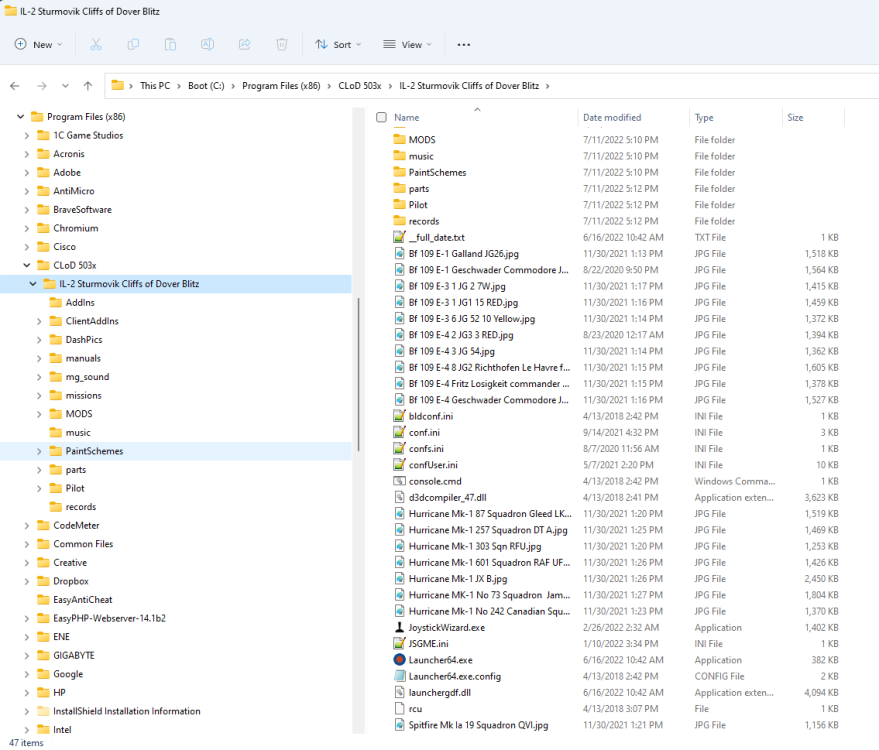879x750 pixels.
Task: Open the See more ellipsis menu
Action: click(463, 44)
